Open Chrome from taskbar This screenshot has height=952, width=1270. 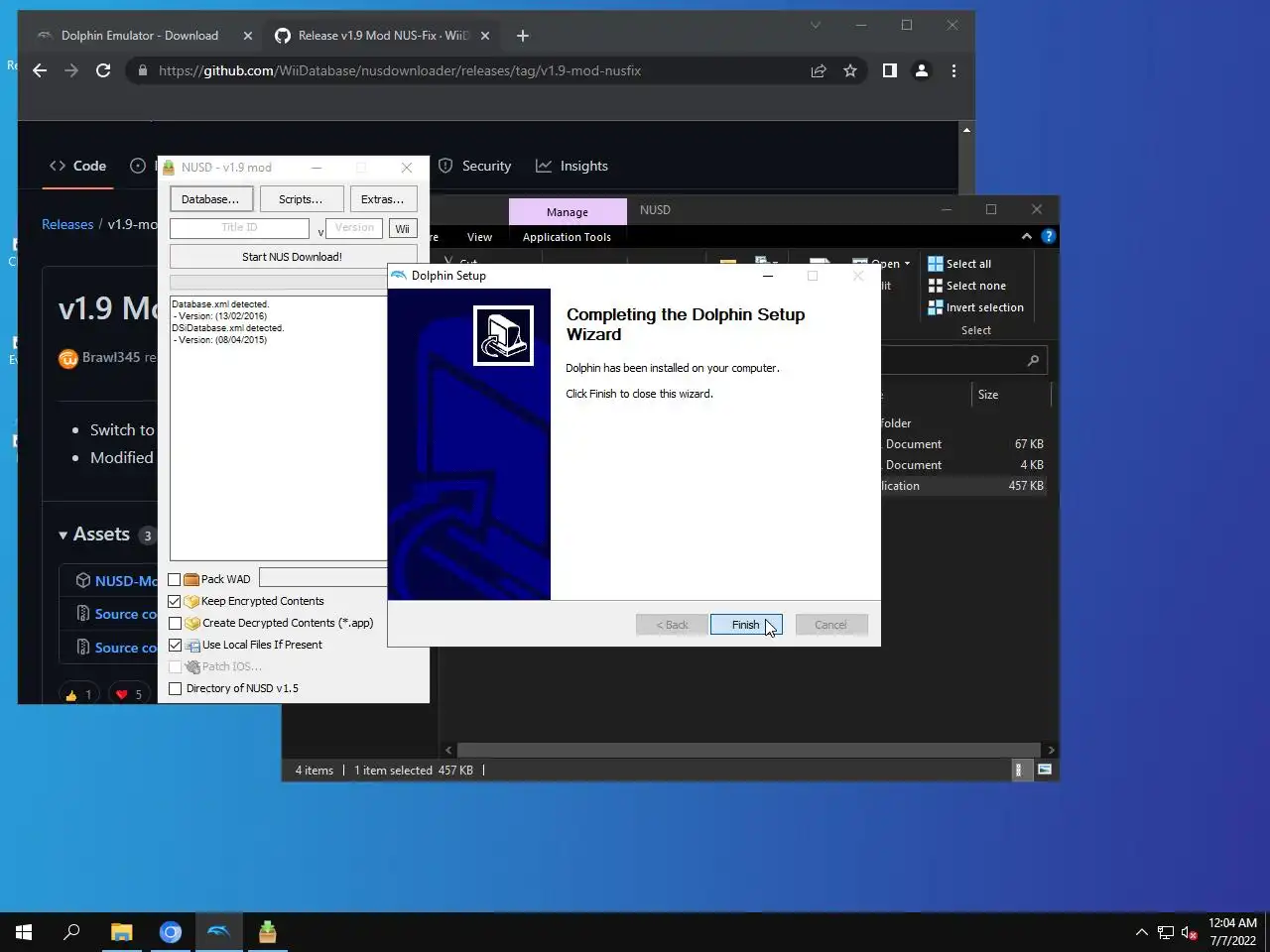click(x=171, y=932)
